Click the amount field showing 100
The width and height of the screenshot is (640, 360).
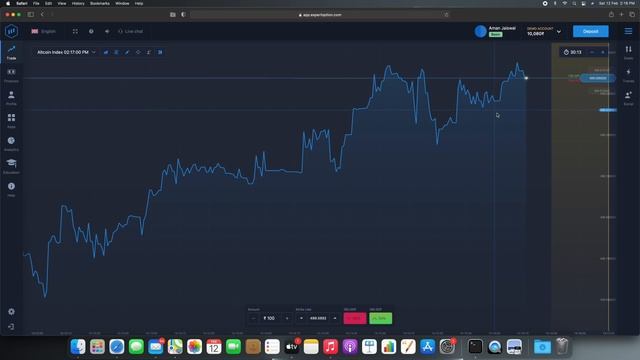point(270,318)
